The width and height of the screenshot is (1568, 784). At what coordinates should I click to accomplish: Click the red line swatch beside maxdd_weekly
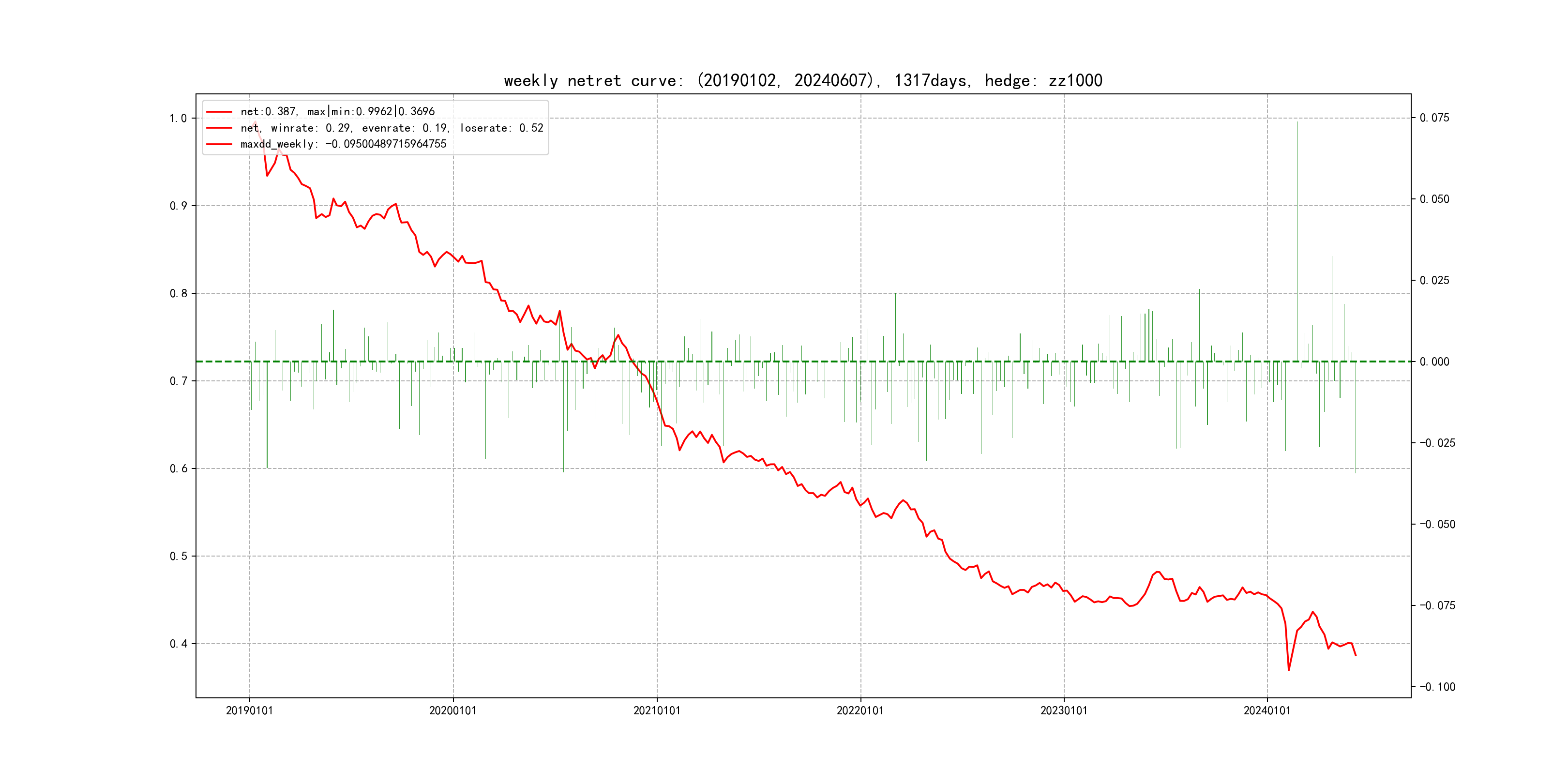(x=219, y=144)
